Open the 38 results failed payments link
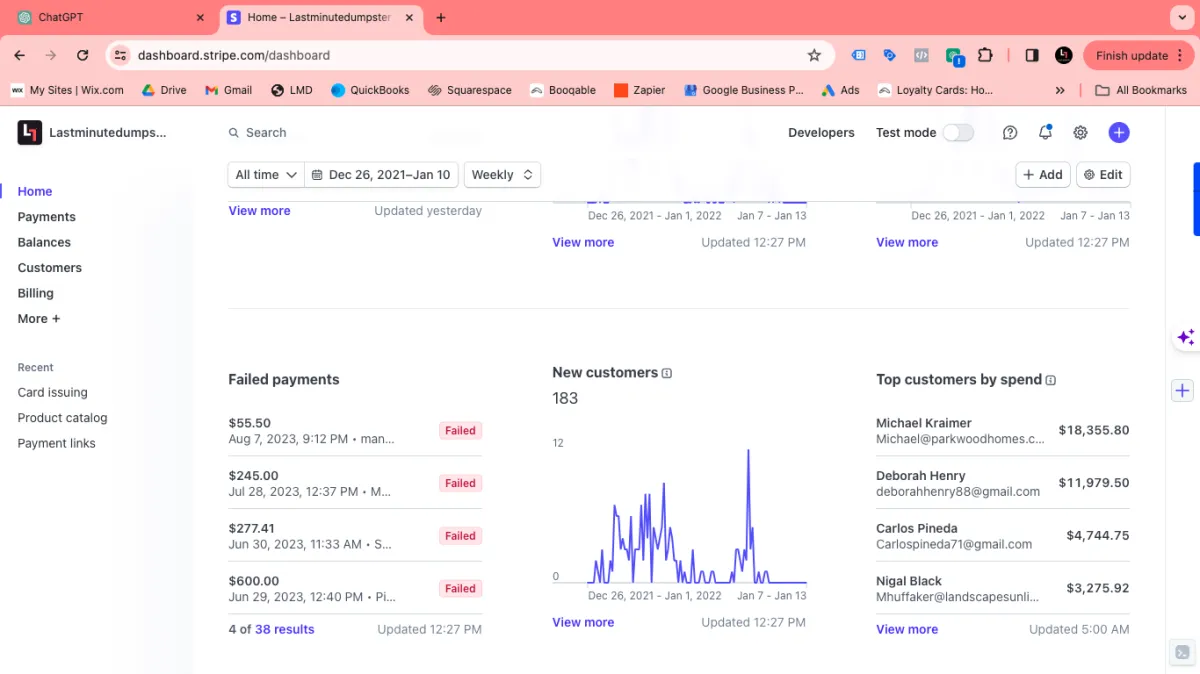 click(285, 630)
